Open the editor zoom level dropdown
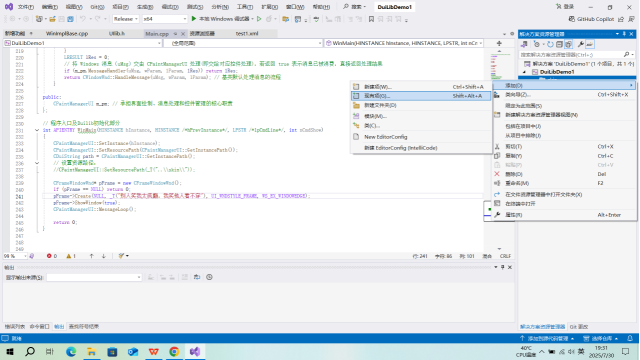Image resolution: width=640 pixels, height=360 pixels. [15, 256]
